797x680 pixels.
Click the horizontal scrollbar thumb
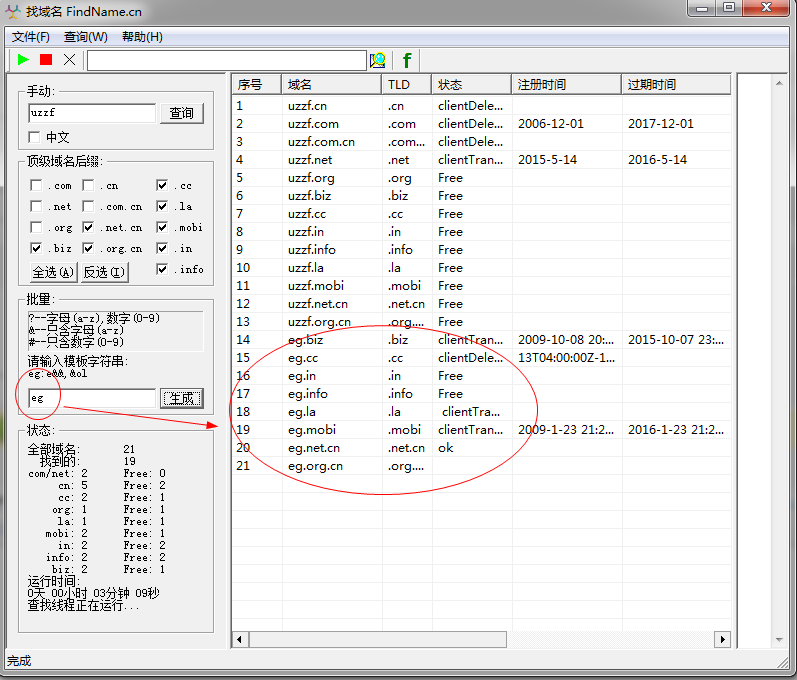coord(377,639)
